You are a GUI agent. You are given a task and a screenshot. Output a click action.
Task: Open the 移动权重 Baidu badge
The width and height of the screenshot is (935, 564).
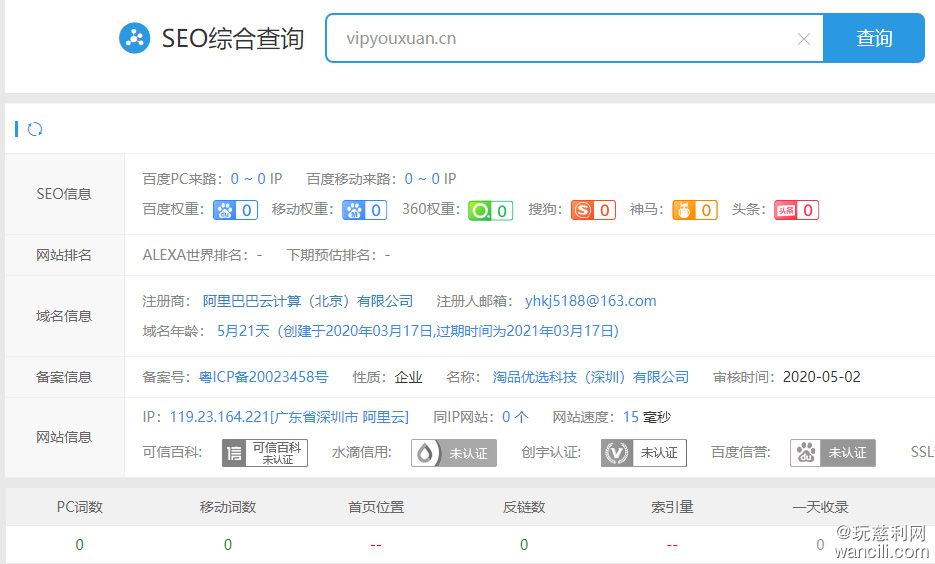[x=364, y=210]
